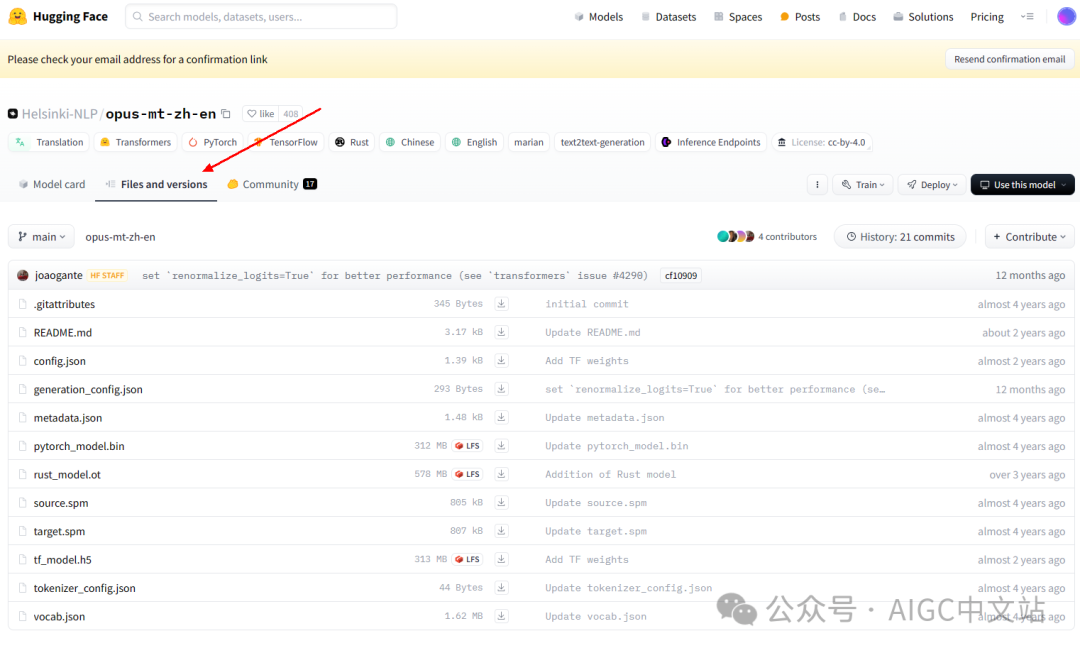
Task: Open the Community tab
Action: pos(272,184)
